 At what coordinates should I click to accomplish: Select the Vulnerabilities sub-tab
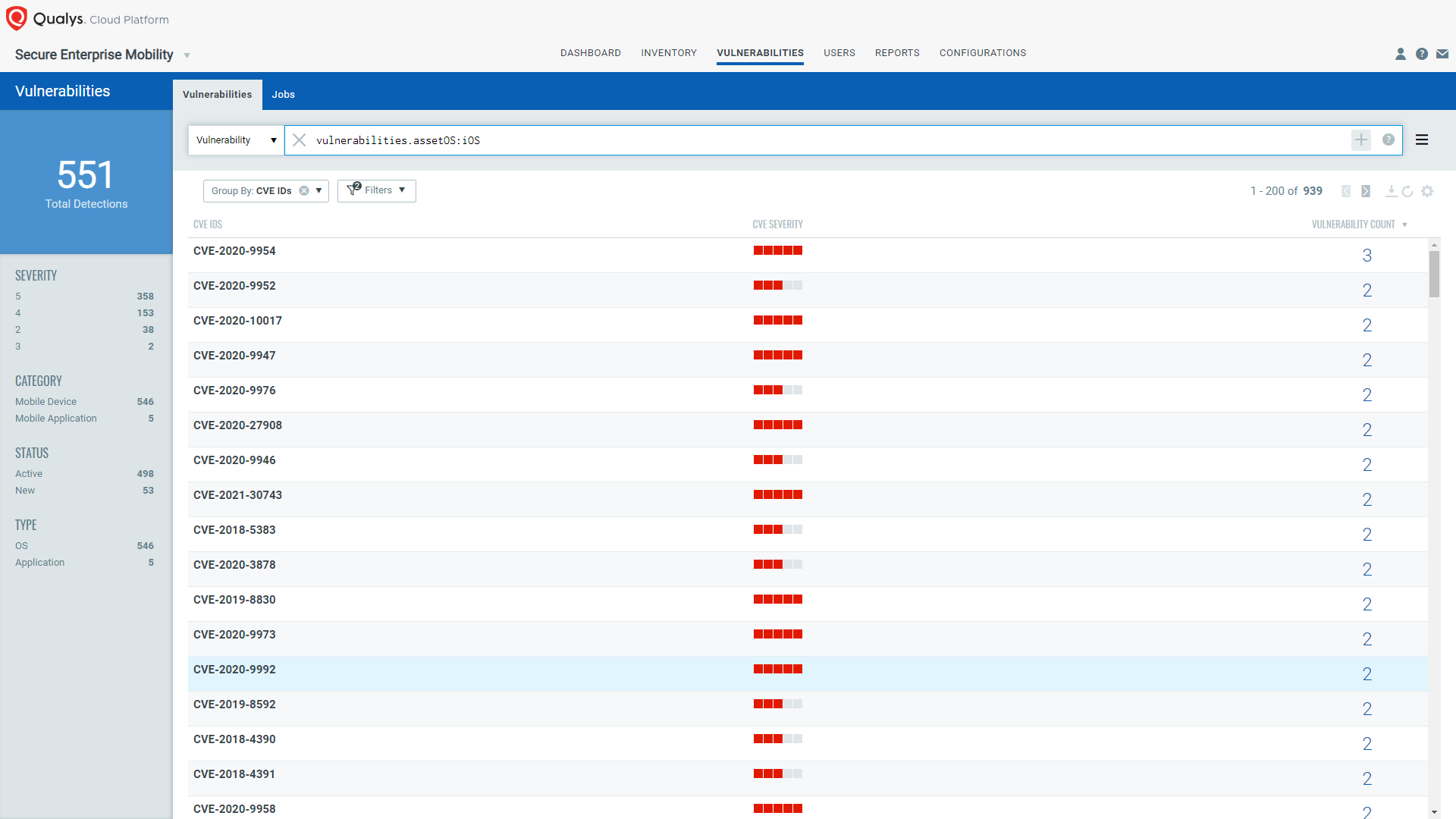218,95
